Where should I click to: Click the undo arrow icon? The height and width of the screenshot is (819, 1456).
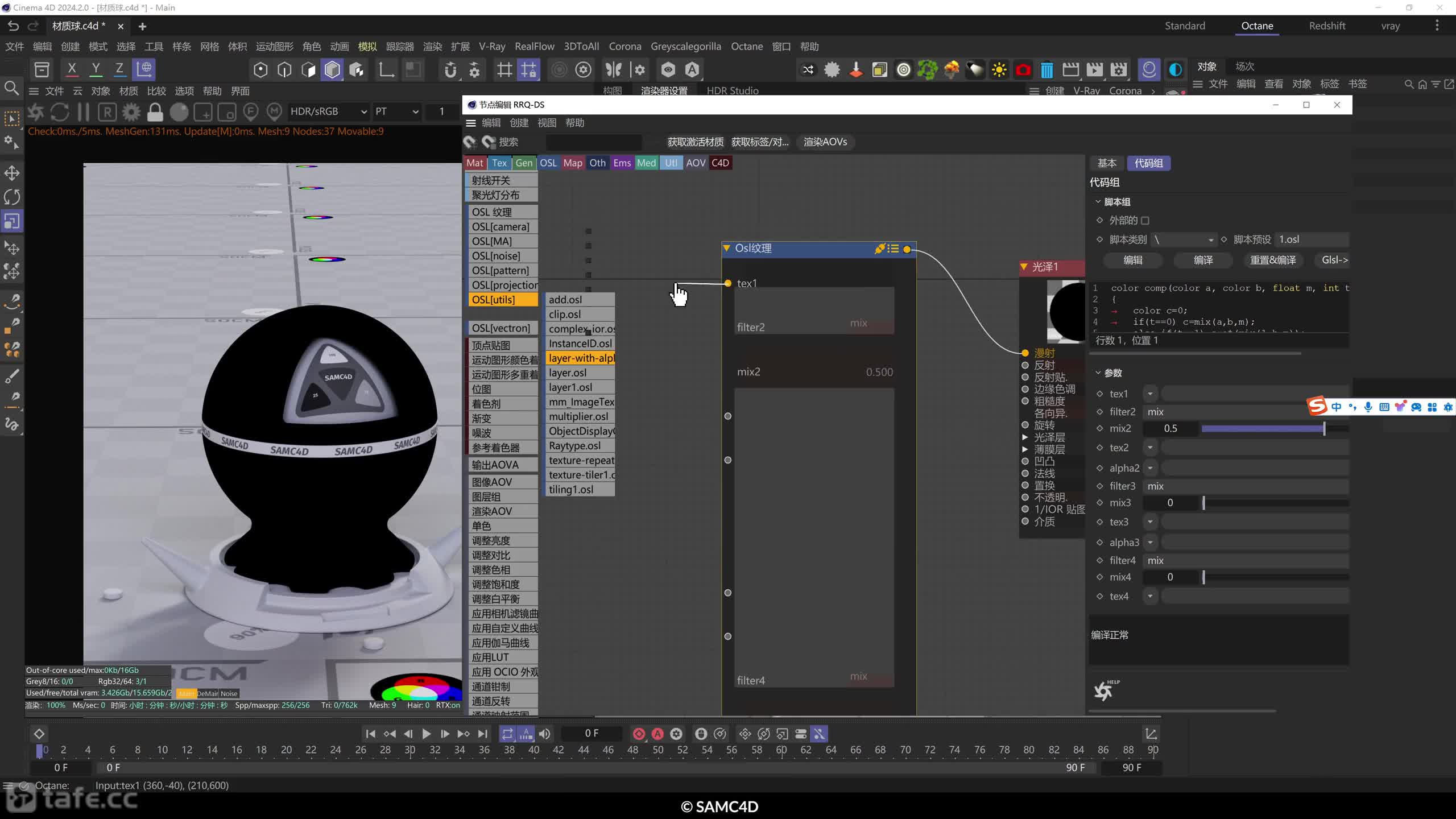click(x=14, y=26)
